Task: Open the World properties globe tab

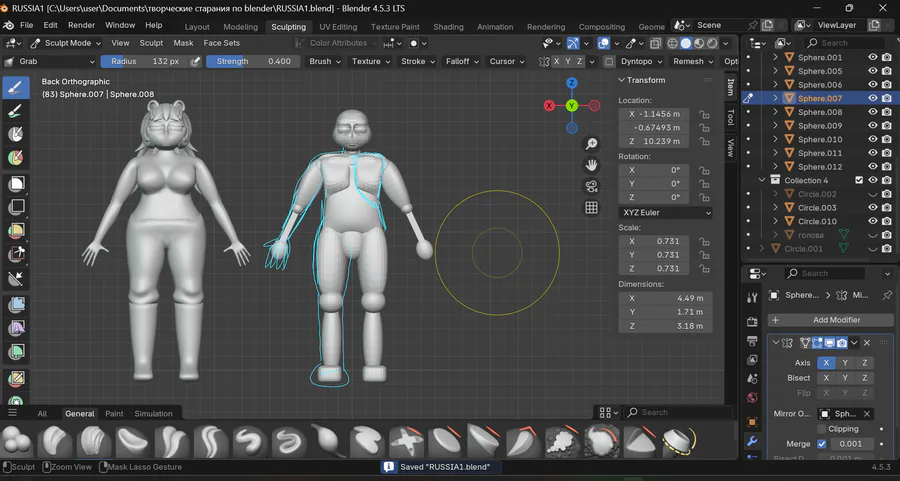Action: (x=752, y=398)
